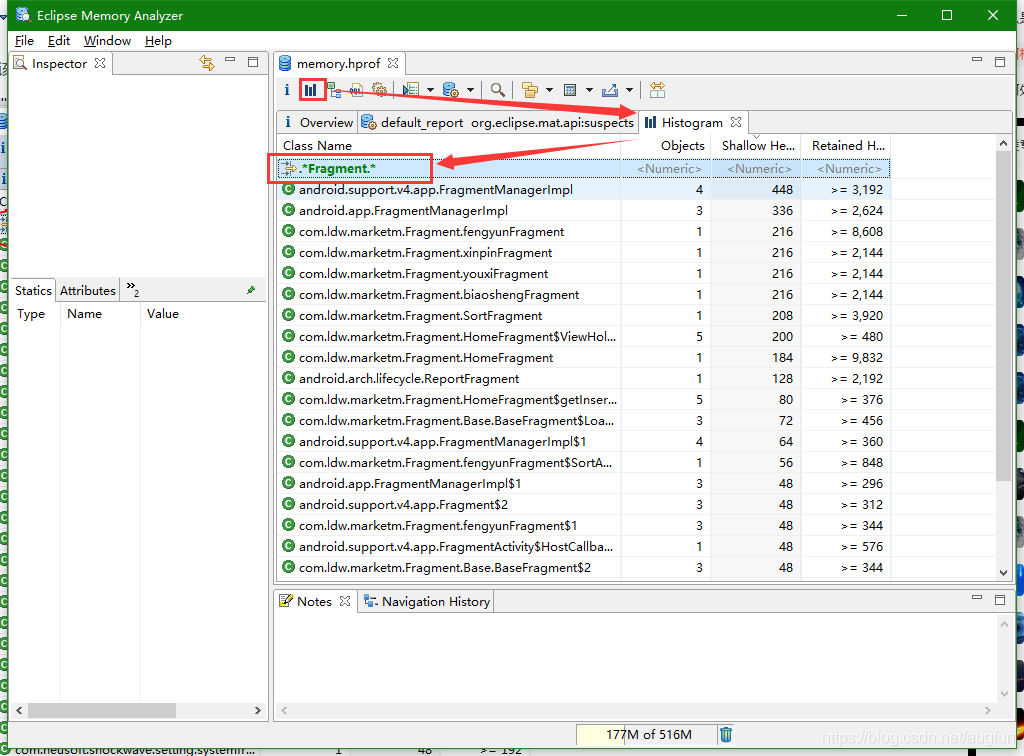Select the com.ldw.marketm.Fragment.fengyunFragment row

pyautogui.click(x=583, y=232)
